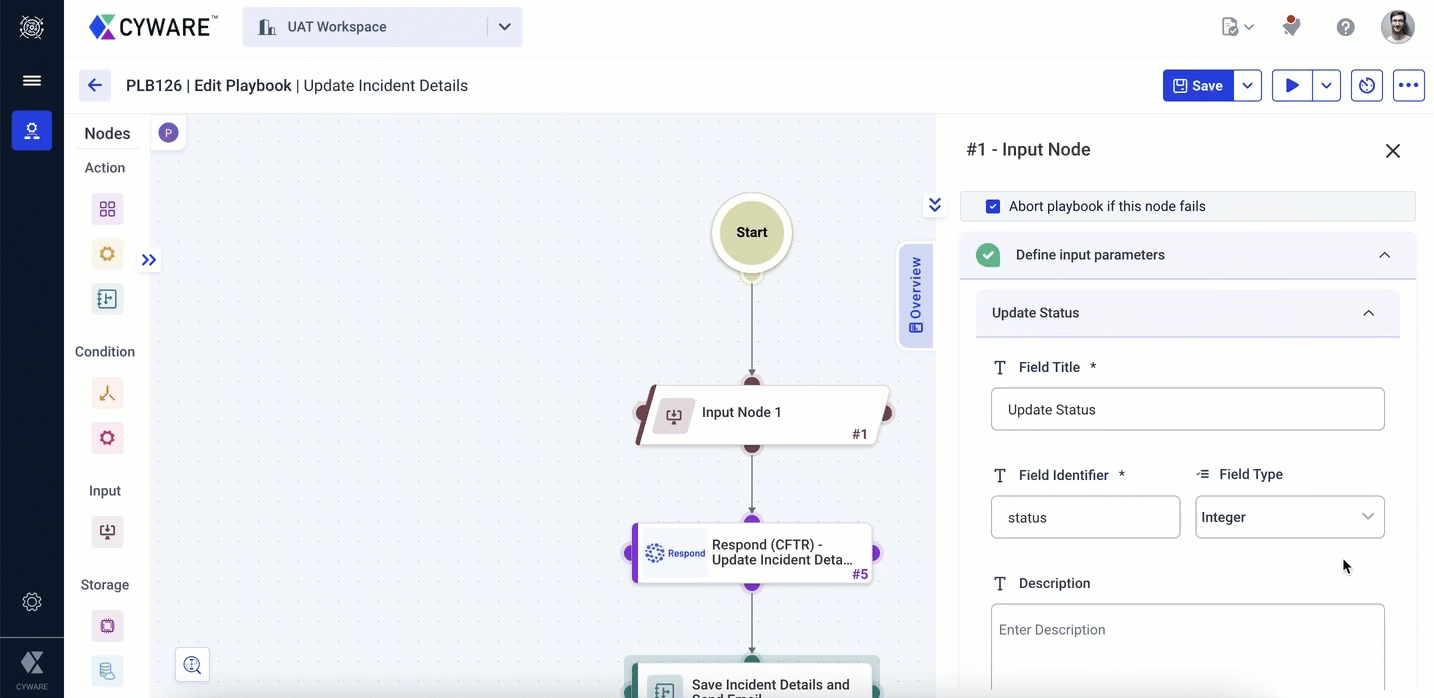Screen dimensions: 1434x698
Task: Collapse the Update Status section
Action: pos(1368,313)
